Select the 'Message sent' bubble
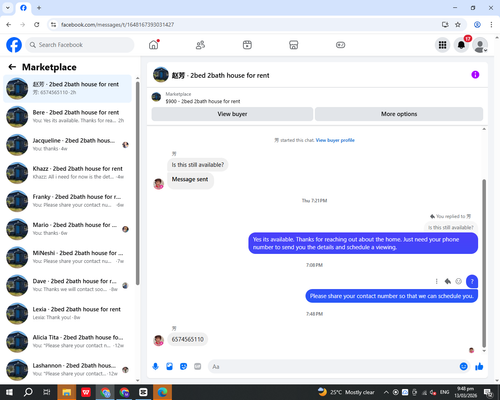The height and width of the screenshot is (400, 500). [x=190, y=180]
